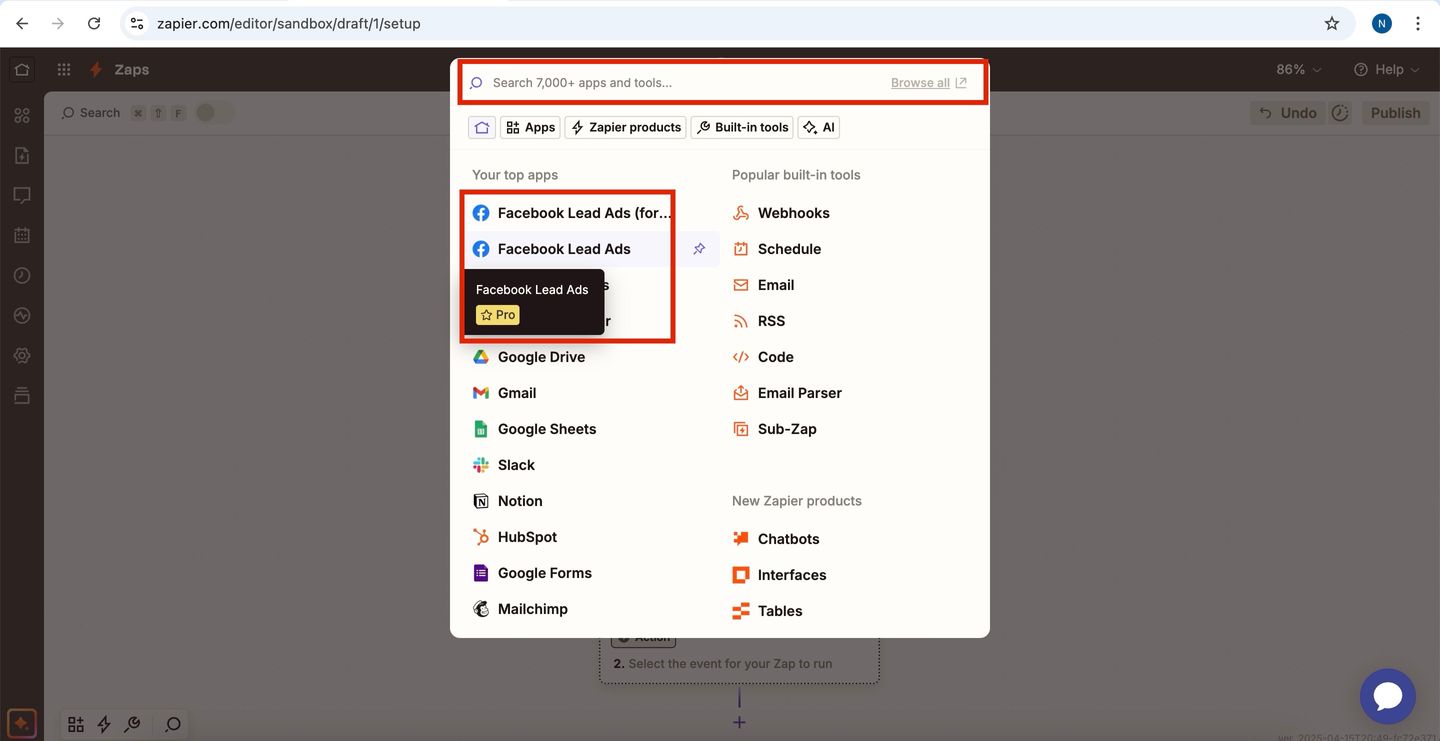1440x741 pixels.
Task: Click the wrench tools icon in bottom toolbar
Action: point(132,725)
